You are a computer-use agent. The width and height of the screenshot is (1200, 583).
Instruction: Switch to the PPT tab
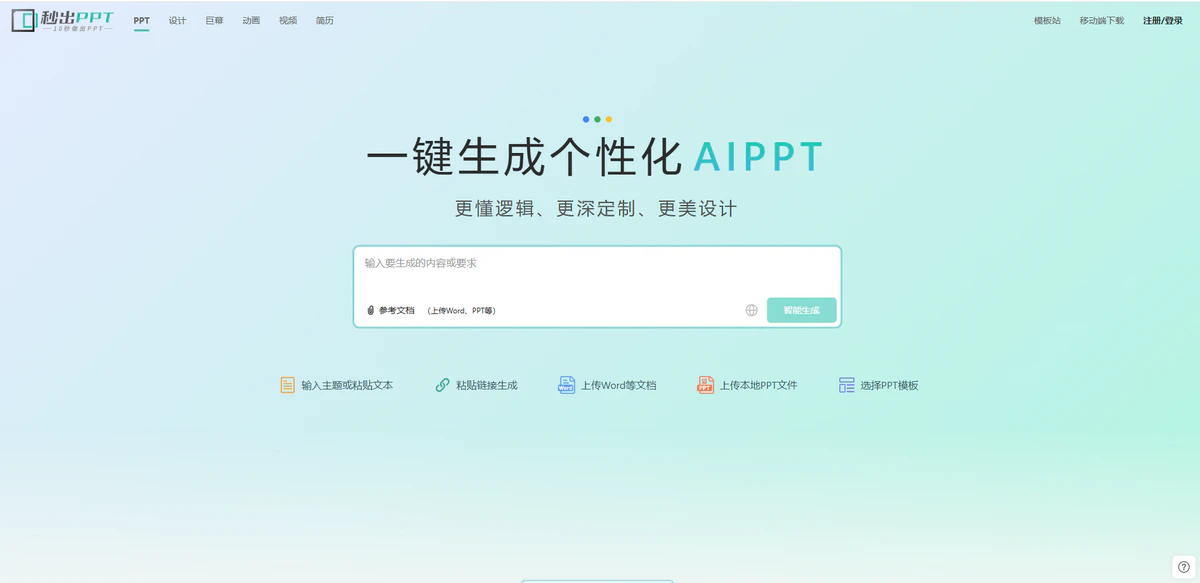141,20
